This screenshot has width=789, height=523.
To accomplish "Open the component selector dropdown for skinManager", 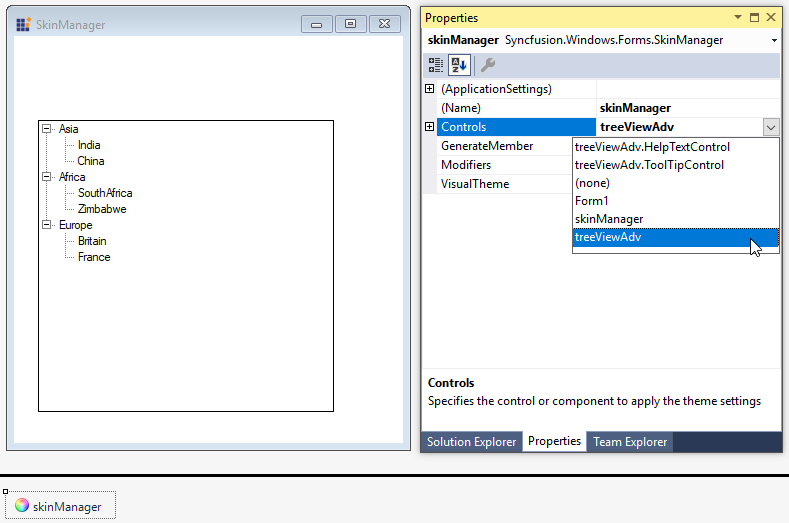I will (x=774, y=40).
